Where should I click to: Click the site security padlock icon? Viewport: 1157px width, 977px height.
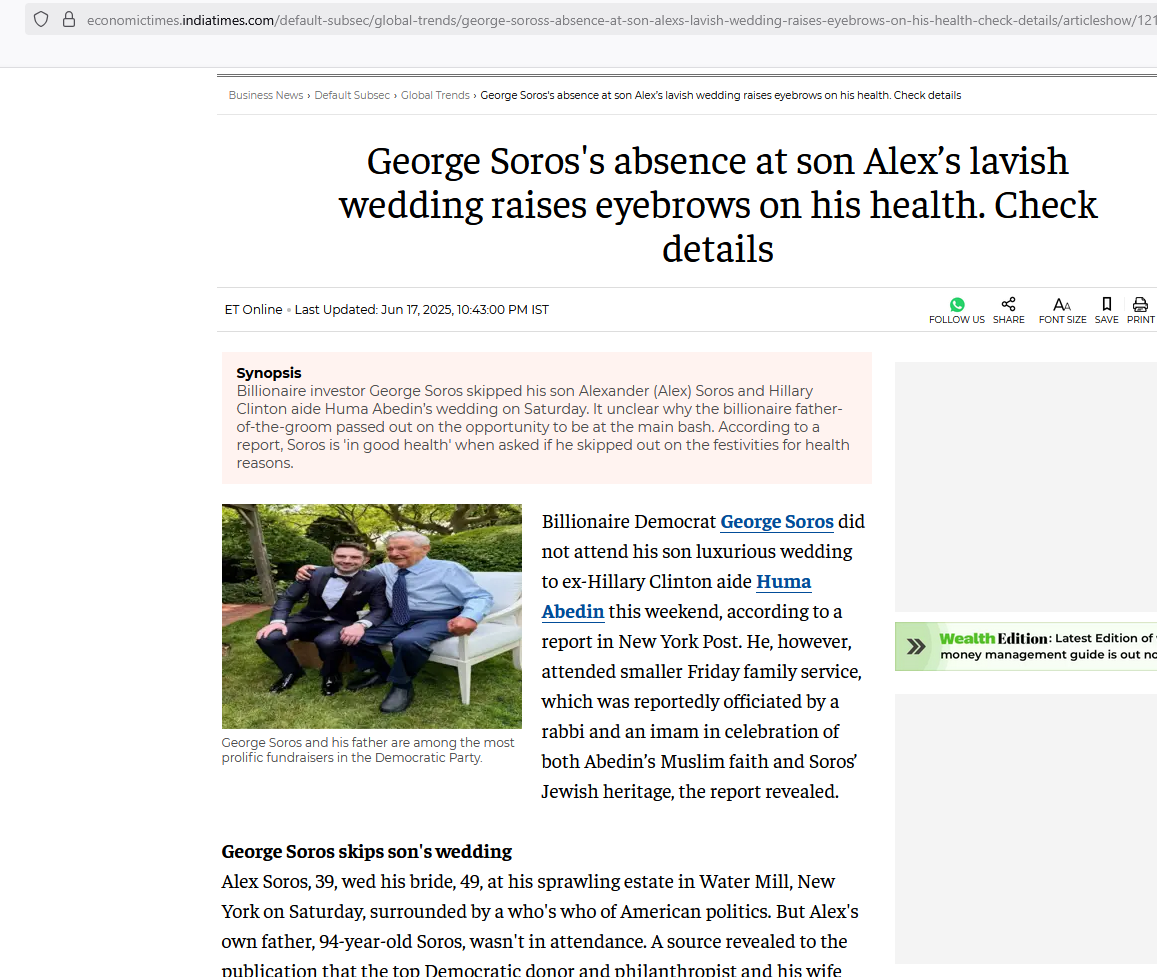(69, 20)
